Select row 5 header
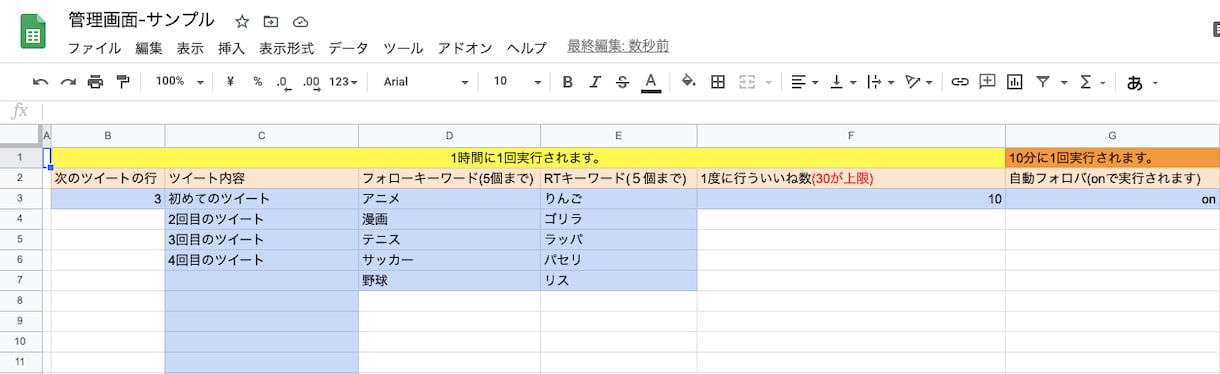 pos(21,239)
